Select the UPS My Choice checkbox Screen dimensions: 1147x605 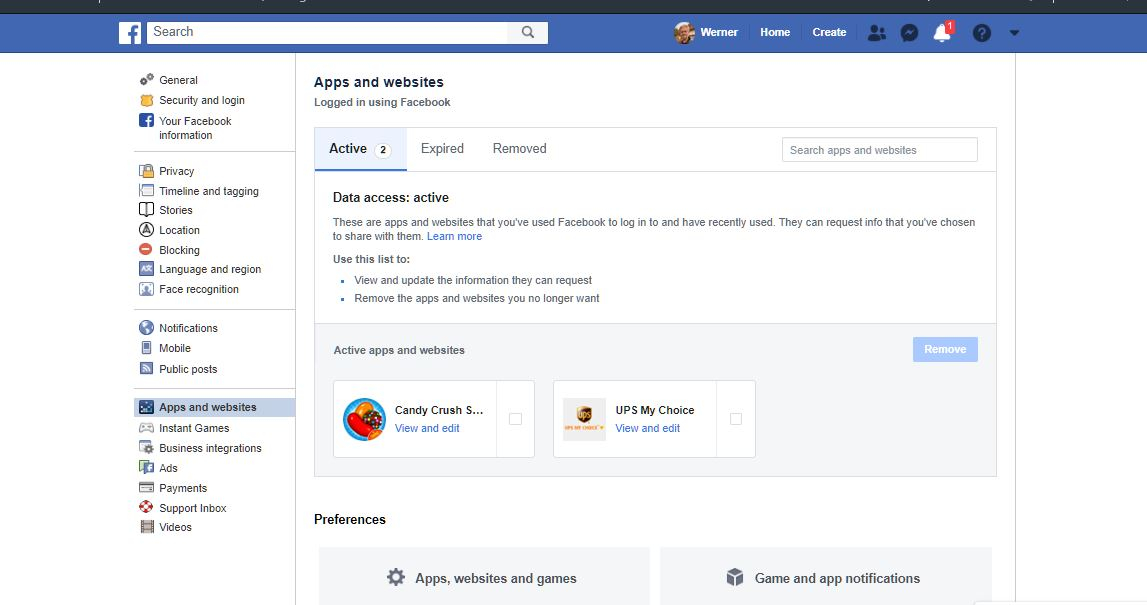(736, 419)
